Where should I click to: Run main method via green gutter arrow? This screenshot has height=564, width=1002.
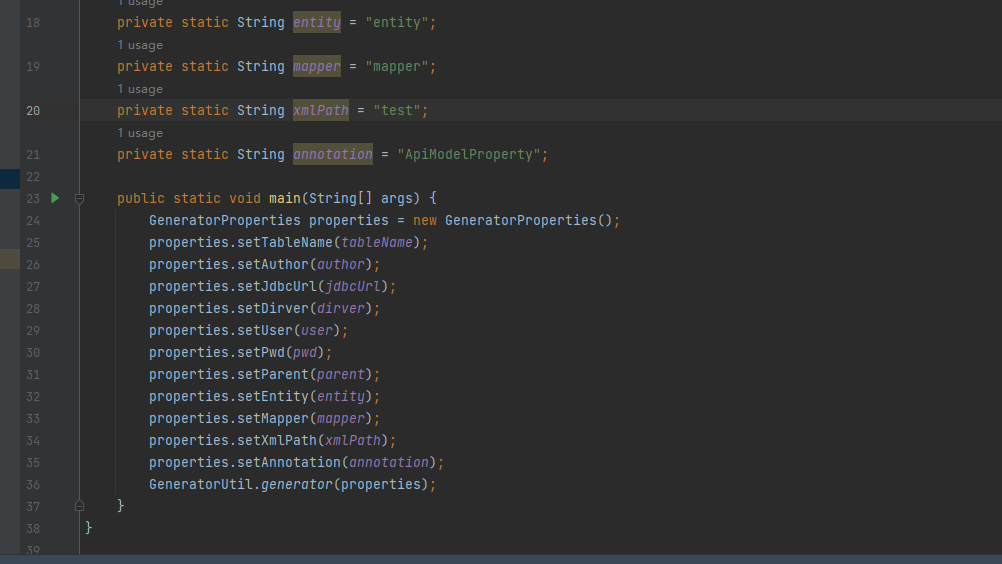[x=55, y=198]
